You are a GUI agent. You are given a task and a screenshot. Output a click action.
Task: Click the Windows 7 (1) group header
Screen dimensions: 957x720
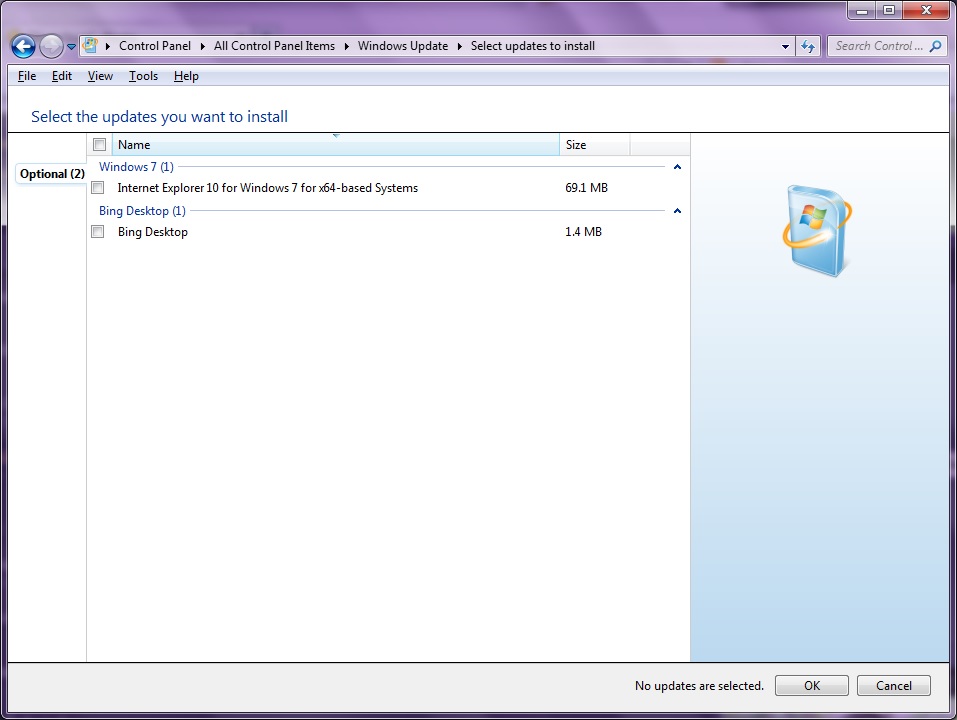(x=136, y=167)
